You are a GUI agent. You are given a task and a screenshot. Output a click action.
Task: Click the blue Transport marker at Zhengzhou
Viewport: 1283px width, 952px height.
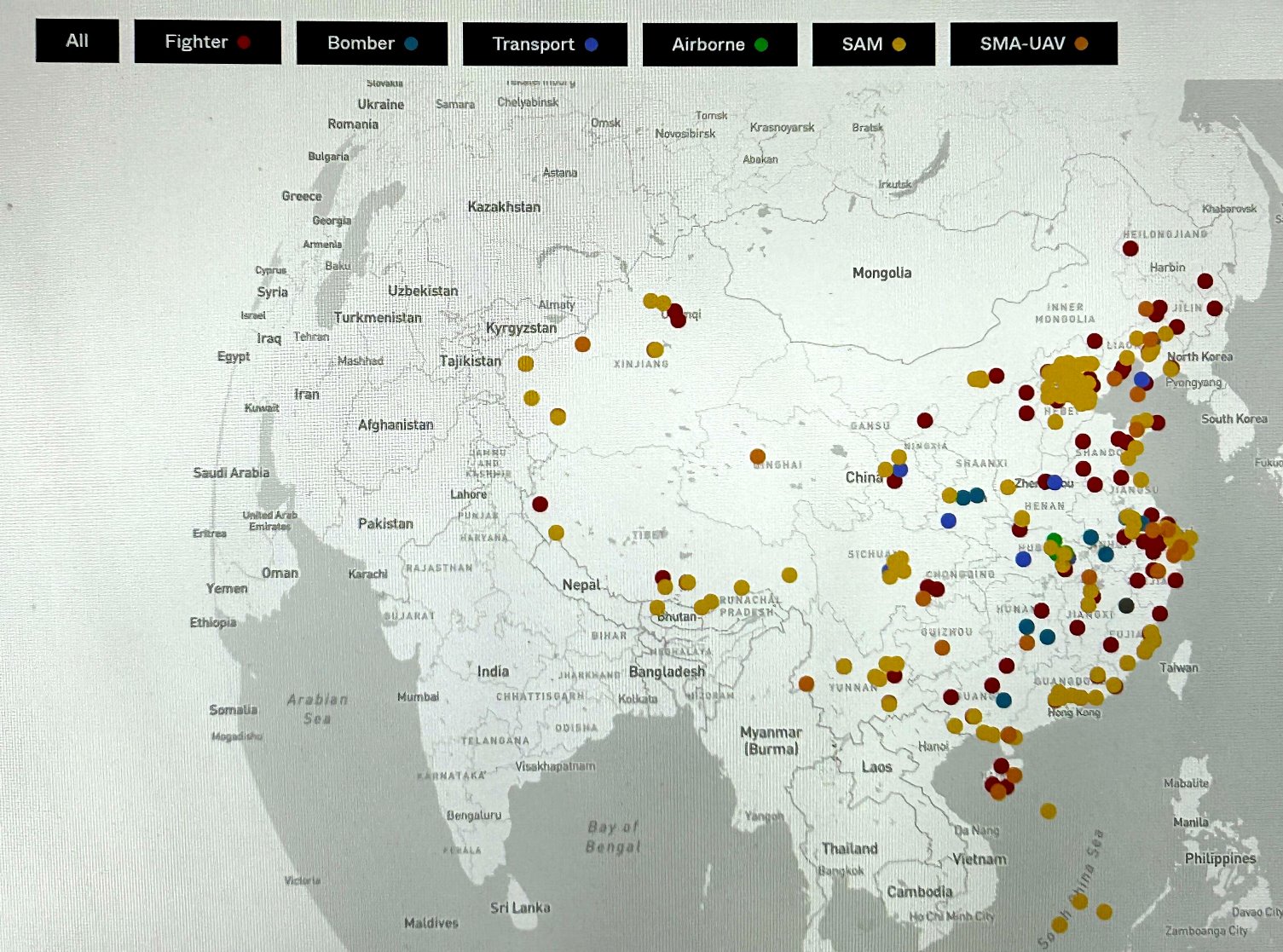[1055, 482]
